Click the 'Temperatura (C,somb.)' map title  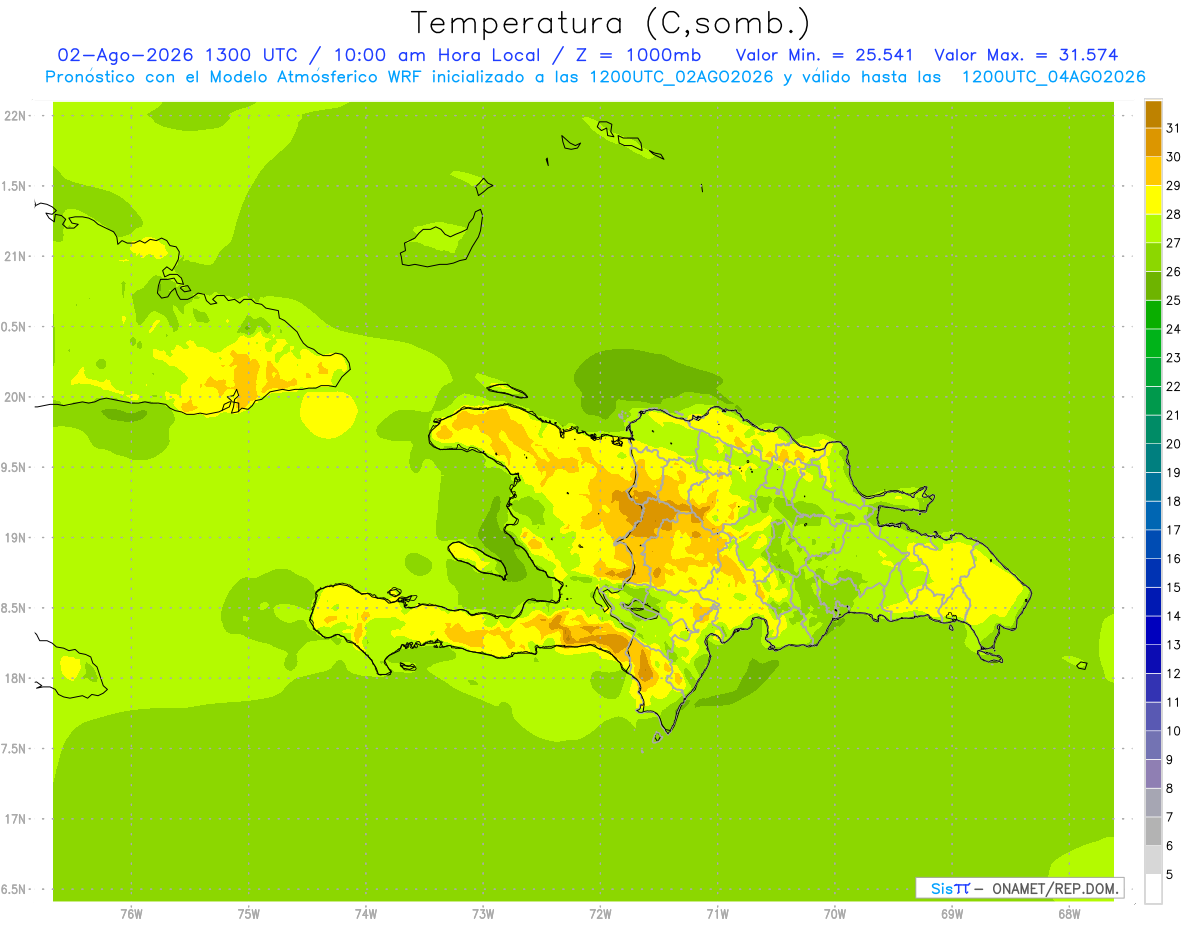coord(610,23)
